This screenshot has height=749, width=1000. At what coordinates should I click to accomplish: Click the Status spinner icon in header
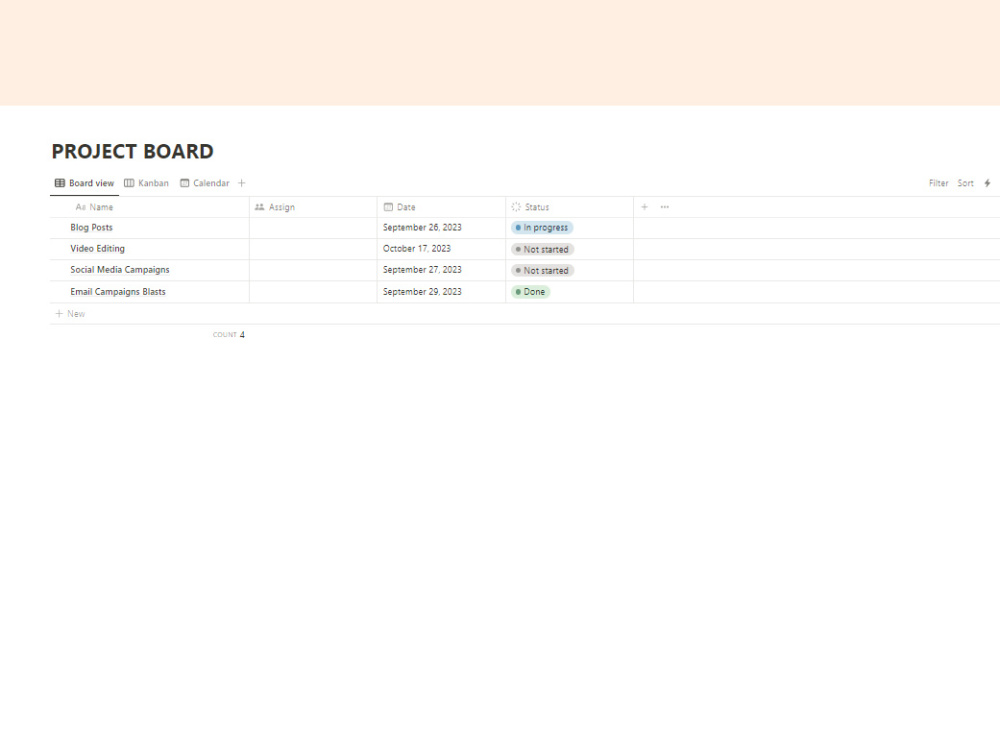[x=516, y=207]
